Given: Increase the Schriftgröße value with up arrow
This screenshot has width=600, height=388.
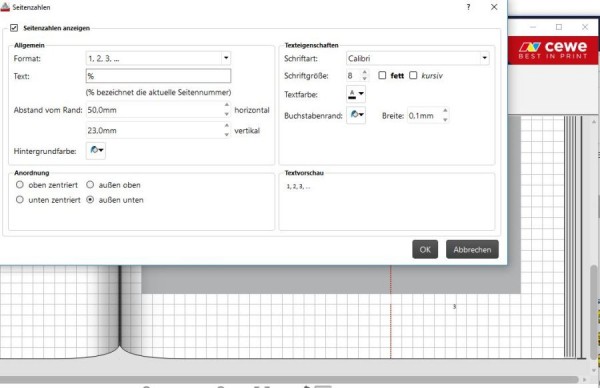Looking at the screenshot, I should pyautogui.click(x=364, y=72).
